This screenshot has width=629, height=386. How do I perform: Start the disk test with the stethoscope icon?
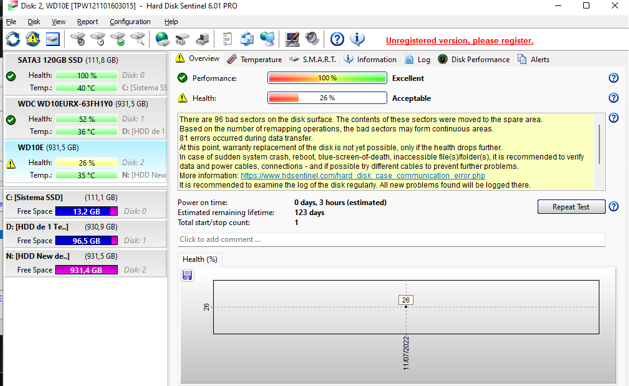point(78,39)
